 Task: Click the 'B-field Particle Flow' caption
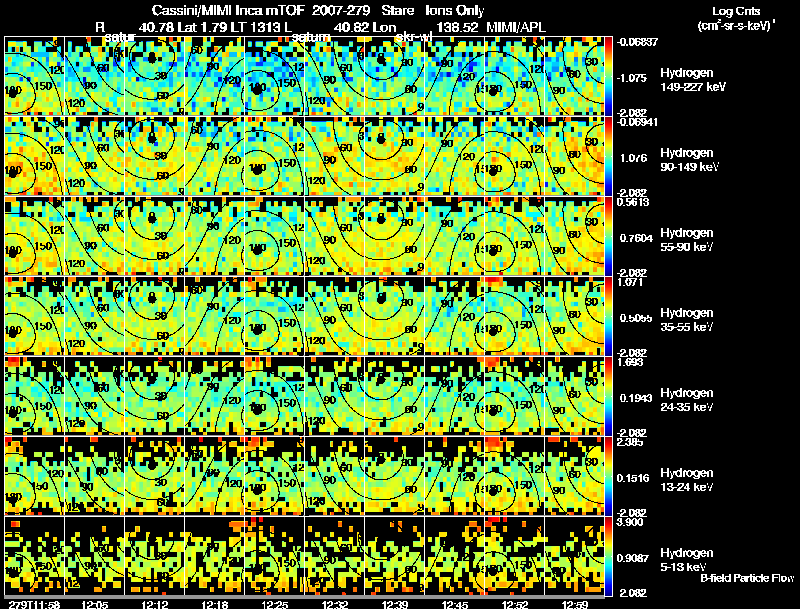click(x=747, y=578)
